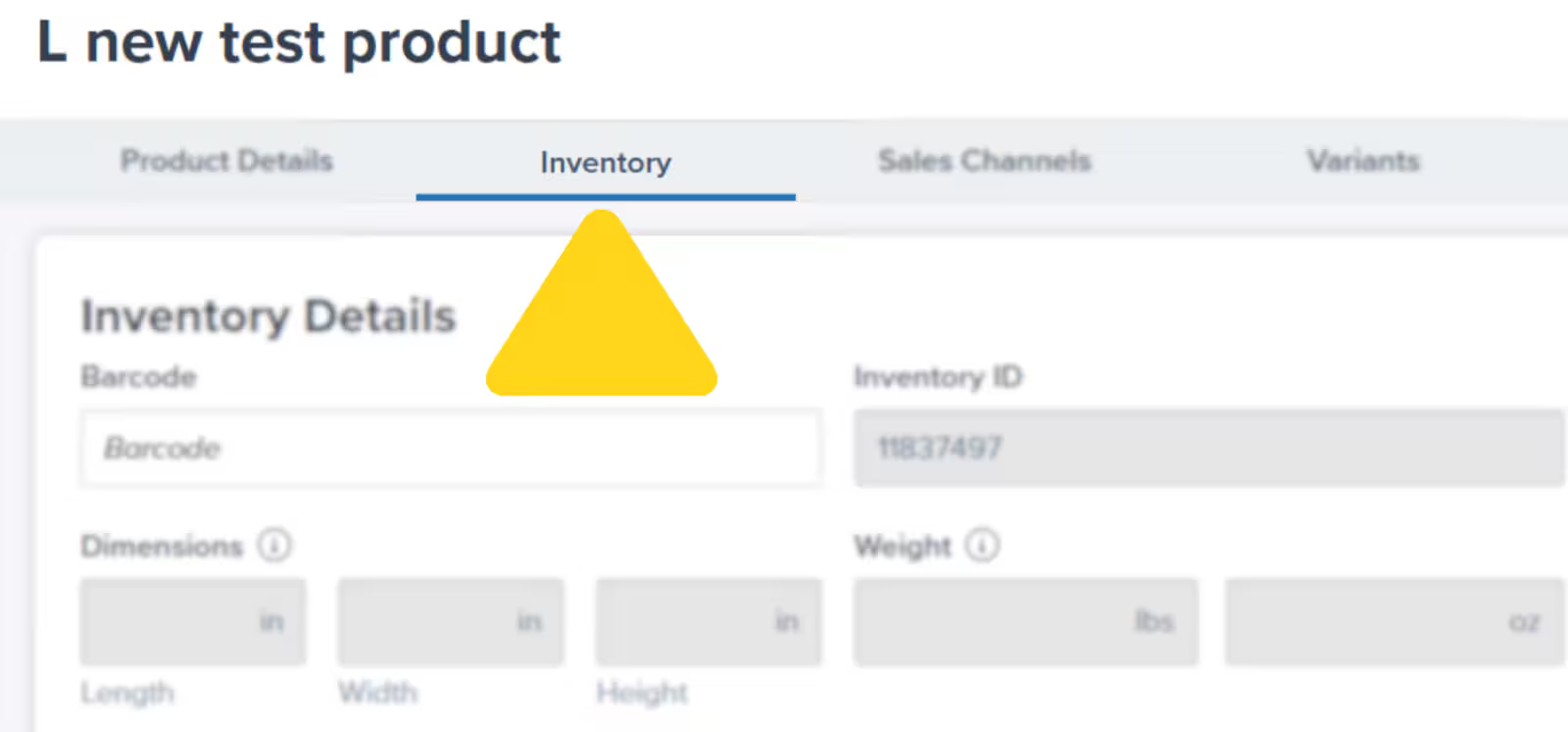
Task: Click the pounds weight input field
Action: [x=1025, y=621]
